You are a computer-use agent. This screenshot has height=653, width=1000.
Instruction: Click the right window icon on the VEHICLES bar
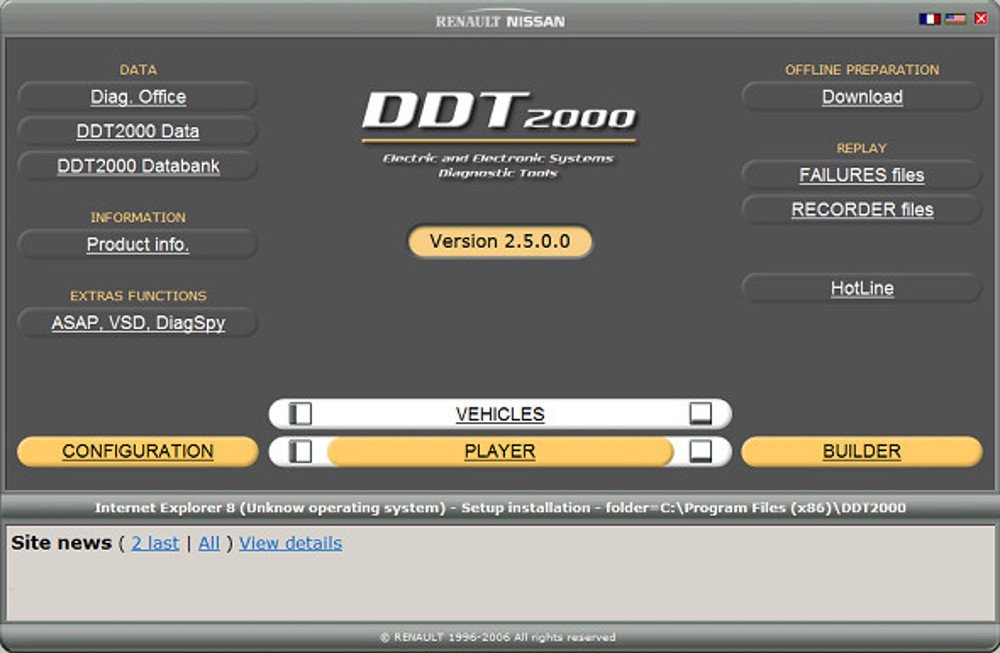700,414
